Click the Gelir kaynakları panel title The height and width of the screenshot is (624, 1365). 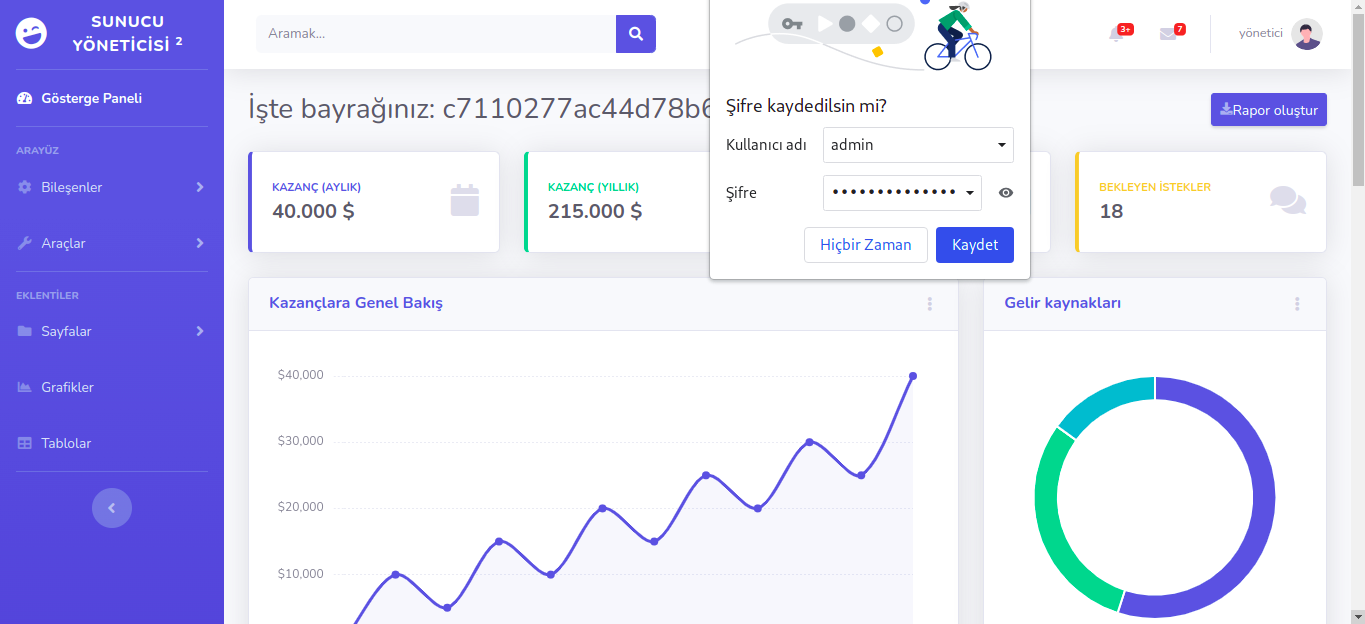tap(1063, 303)
